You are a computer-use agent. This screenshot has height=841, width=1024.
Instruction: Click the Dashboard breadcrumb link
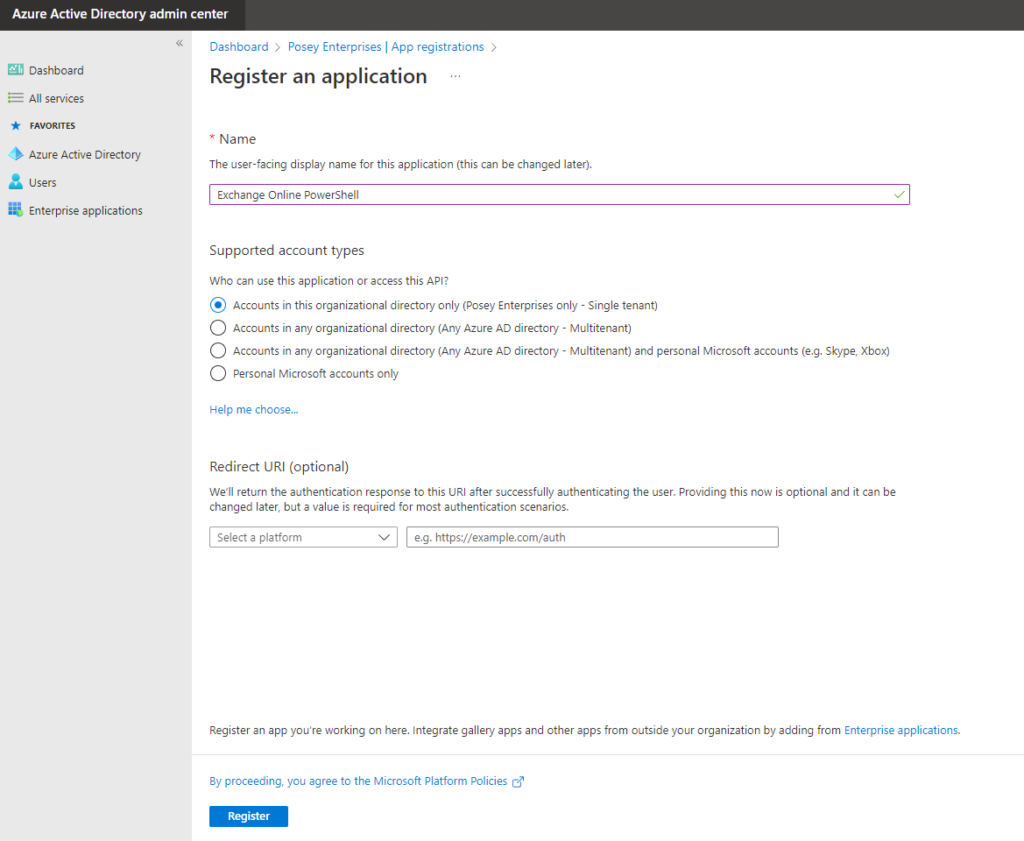tap(239, 47)
